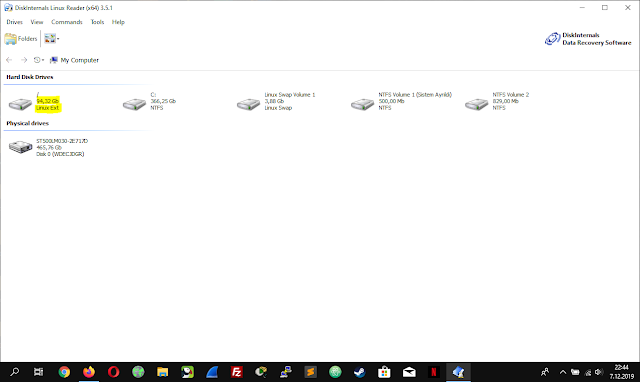Open the View menu
The width and height of the screenshot is (640, 382).
pos(37,22)
